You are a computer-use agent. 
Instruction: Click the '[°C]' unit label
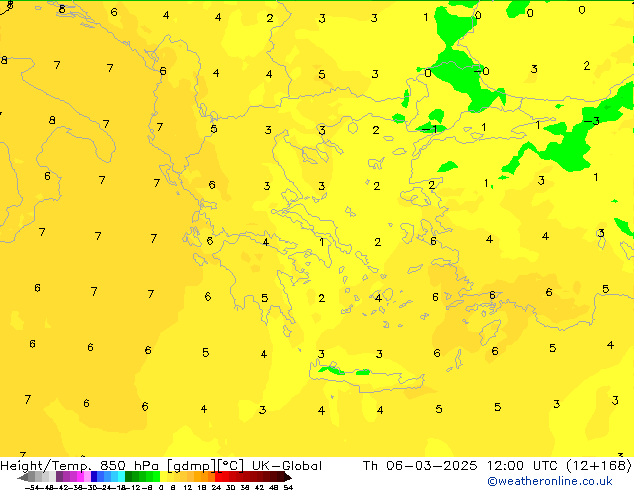[x=231, y=466]
